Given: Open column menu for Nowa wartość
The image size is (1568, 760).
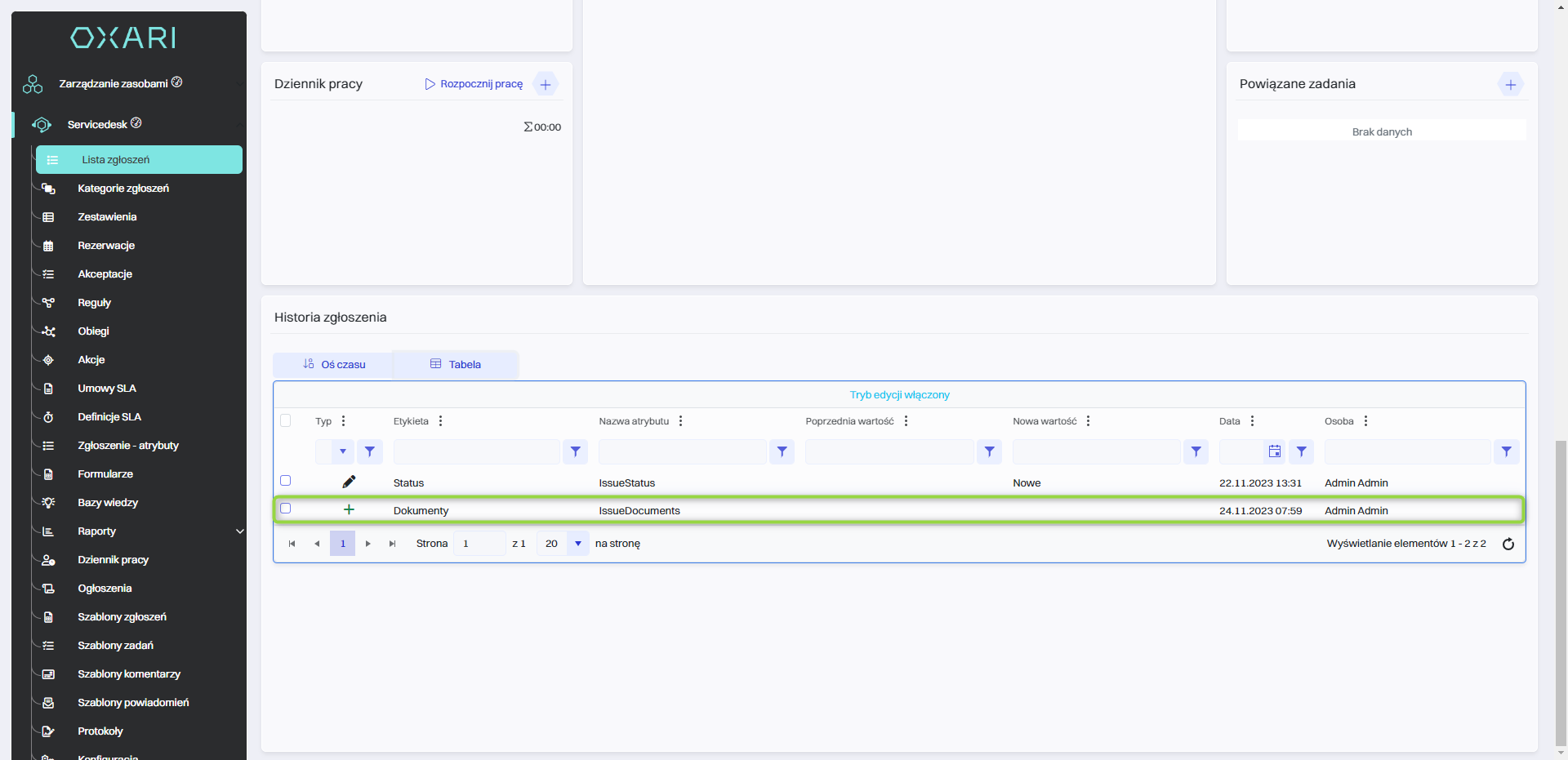Looking at the screenshot, I should click(x=1088, y=421).
